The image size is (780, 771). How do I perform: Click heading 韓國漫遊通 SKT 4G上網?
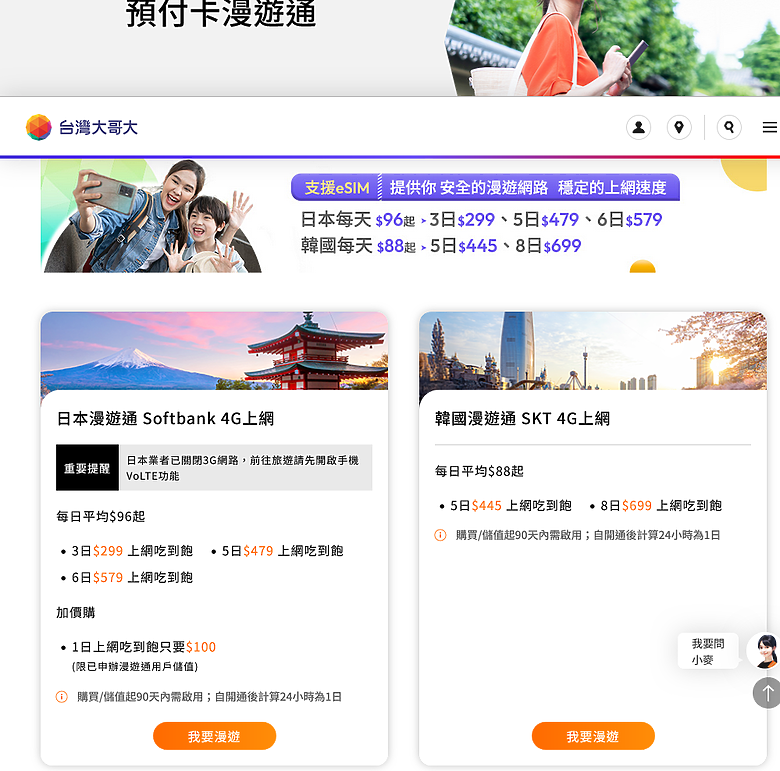pyautogui.click(x=522, y=418)
